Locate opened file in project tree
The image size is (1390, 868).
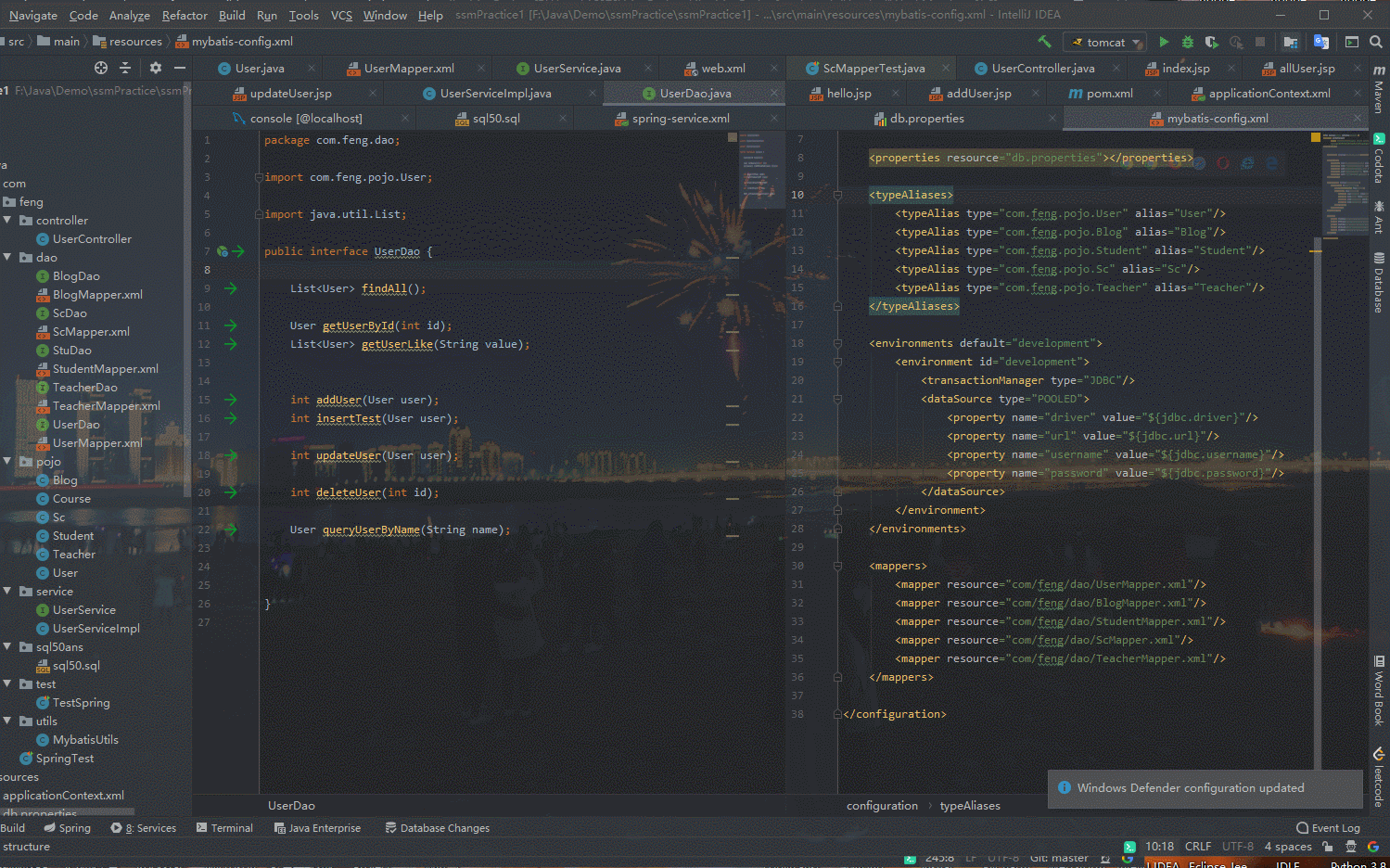(x=101, y=68)
